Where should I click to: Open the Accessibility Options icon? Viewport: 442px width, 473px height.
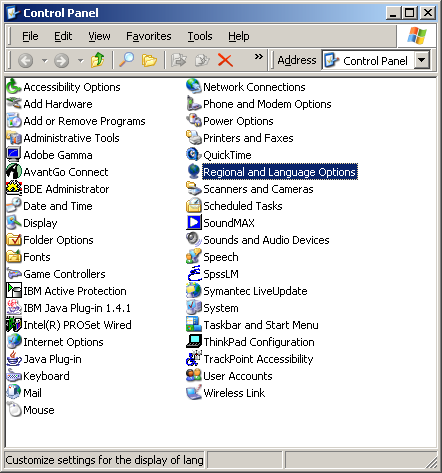14,87
